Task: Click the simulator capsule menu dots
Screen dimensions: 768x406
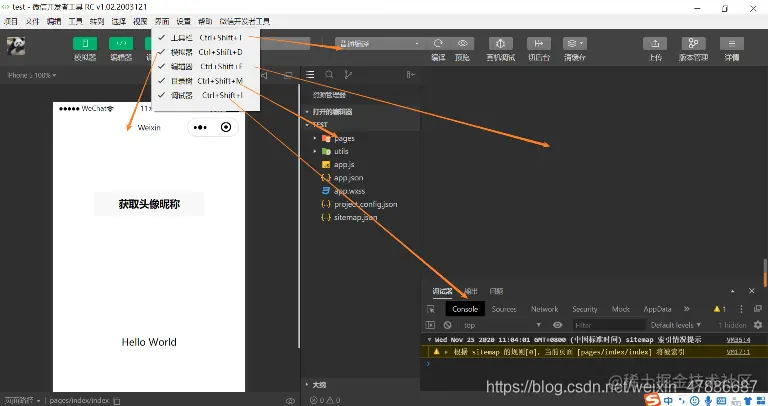Action: point(200,127)
